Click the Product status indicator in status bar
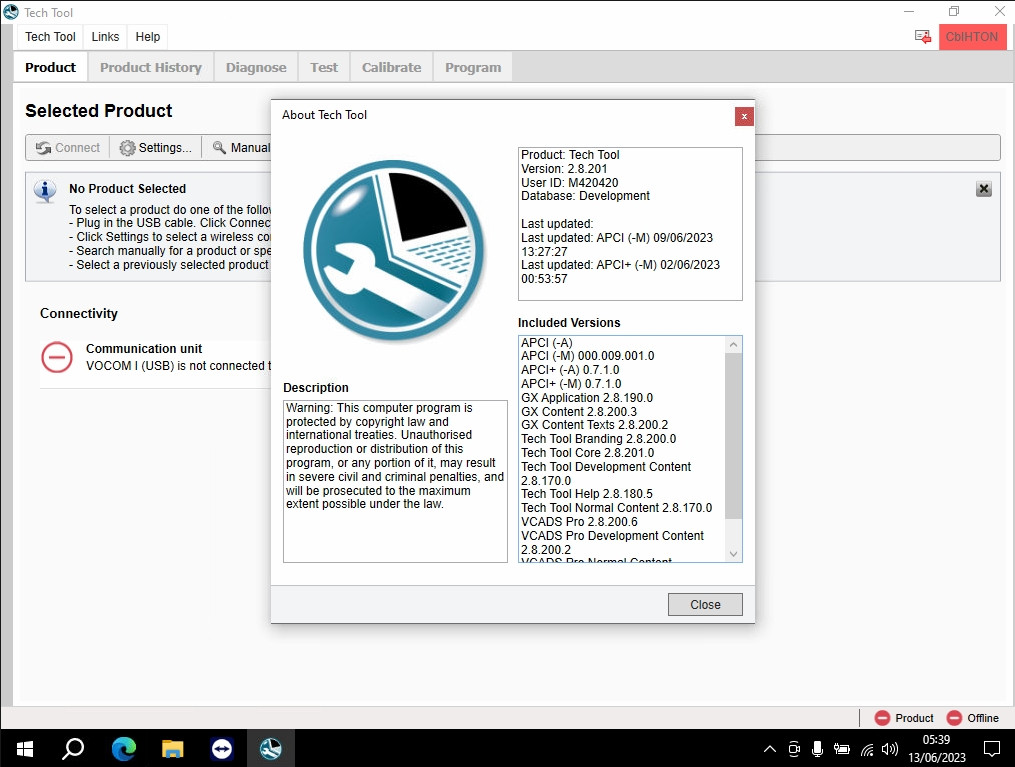The height and width of the screenshot is (767, 1015). coord(904,718)
